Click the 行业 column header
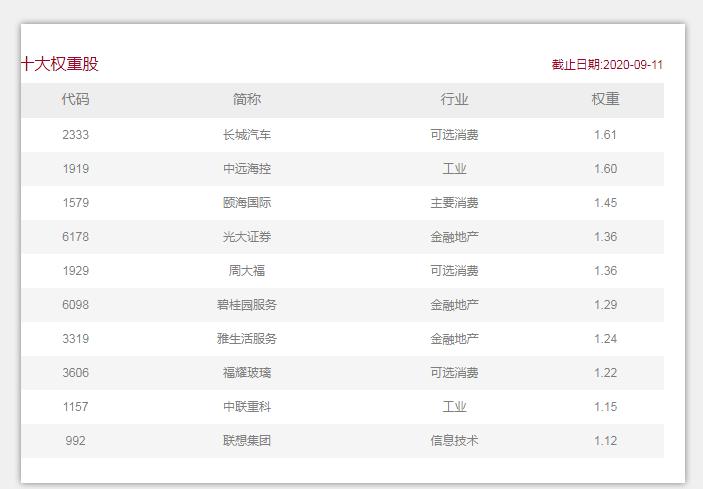 [454, 99]
